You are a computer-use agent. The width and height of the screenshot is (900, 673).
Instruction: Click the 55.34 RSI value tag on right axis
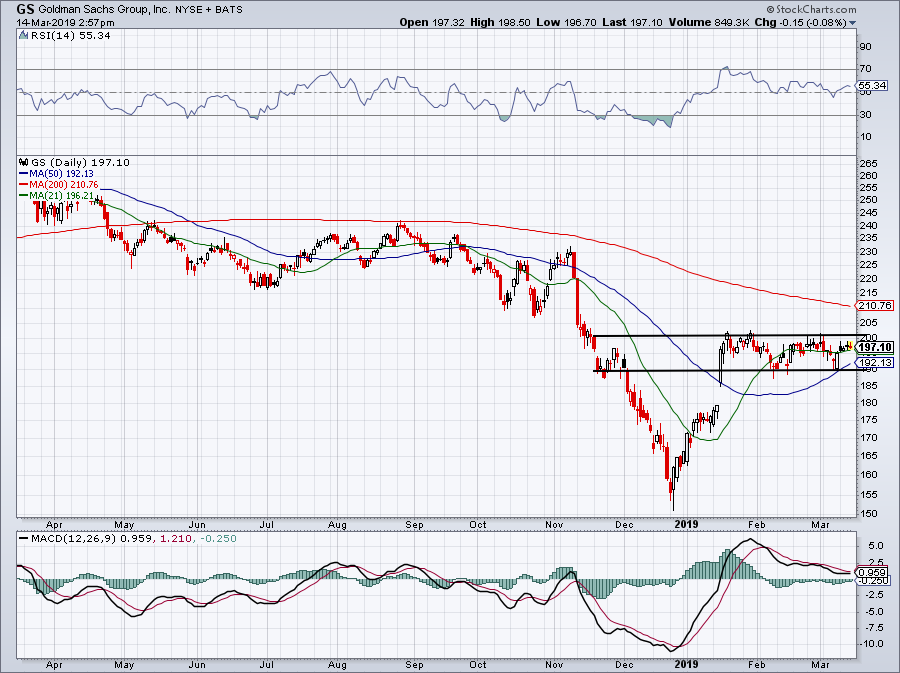pos(872,85)
